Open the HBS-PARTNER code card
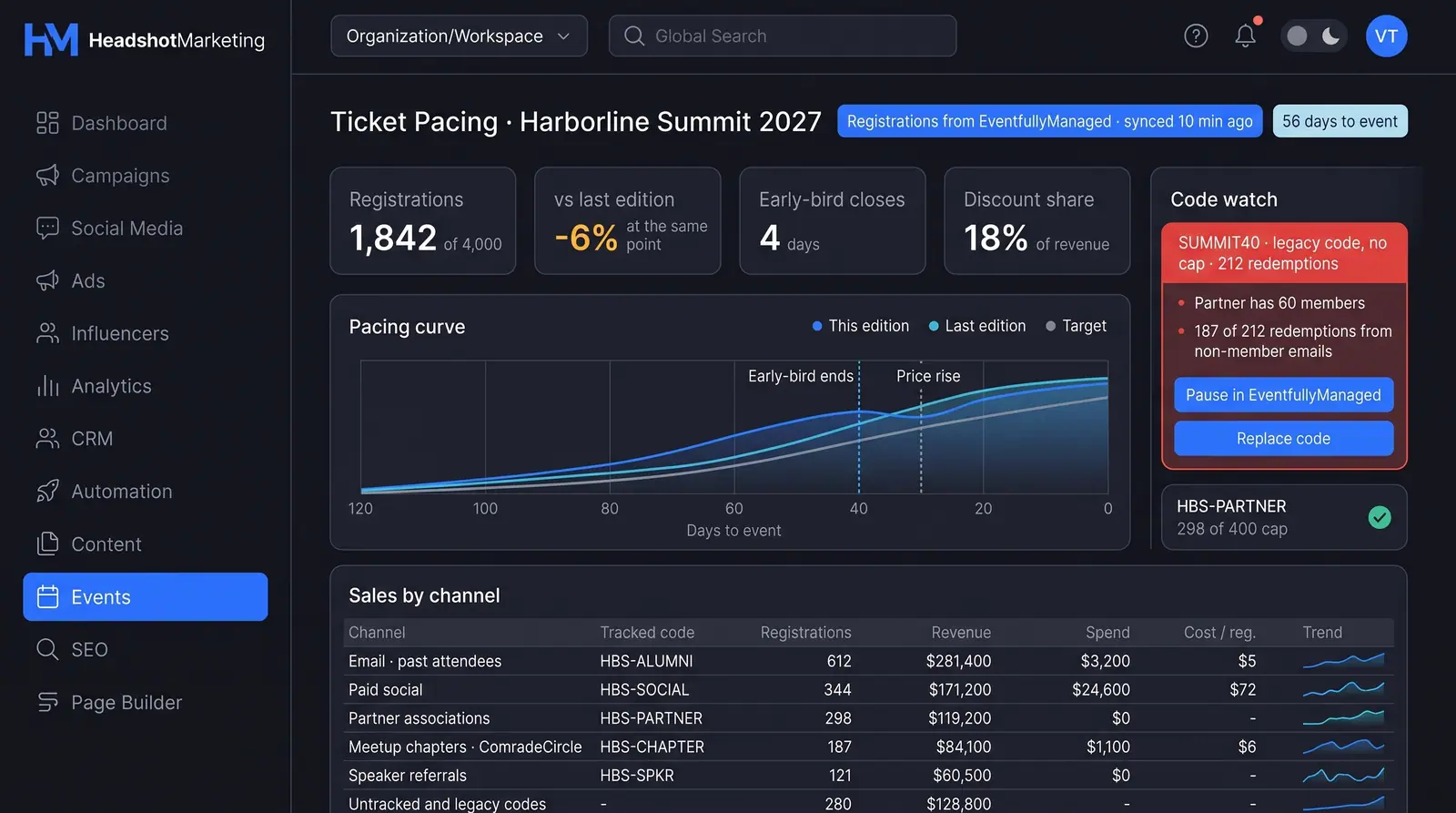 tap(1284, 517)
